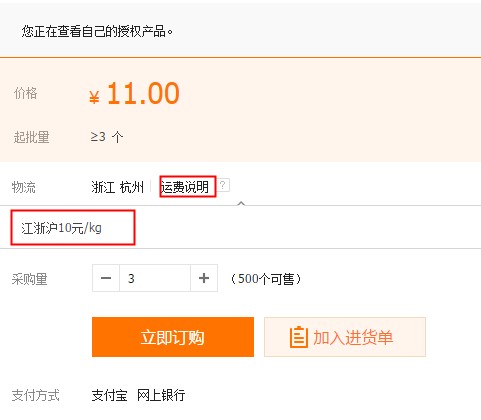The height and width of the screenshot is (420, 481).
Task: Click the question mark help icon
Action: coord(224,185)
